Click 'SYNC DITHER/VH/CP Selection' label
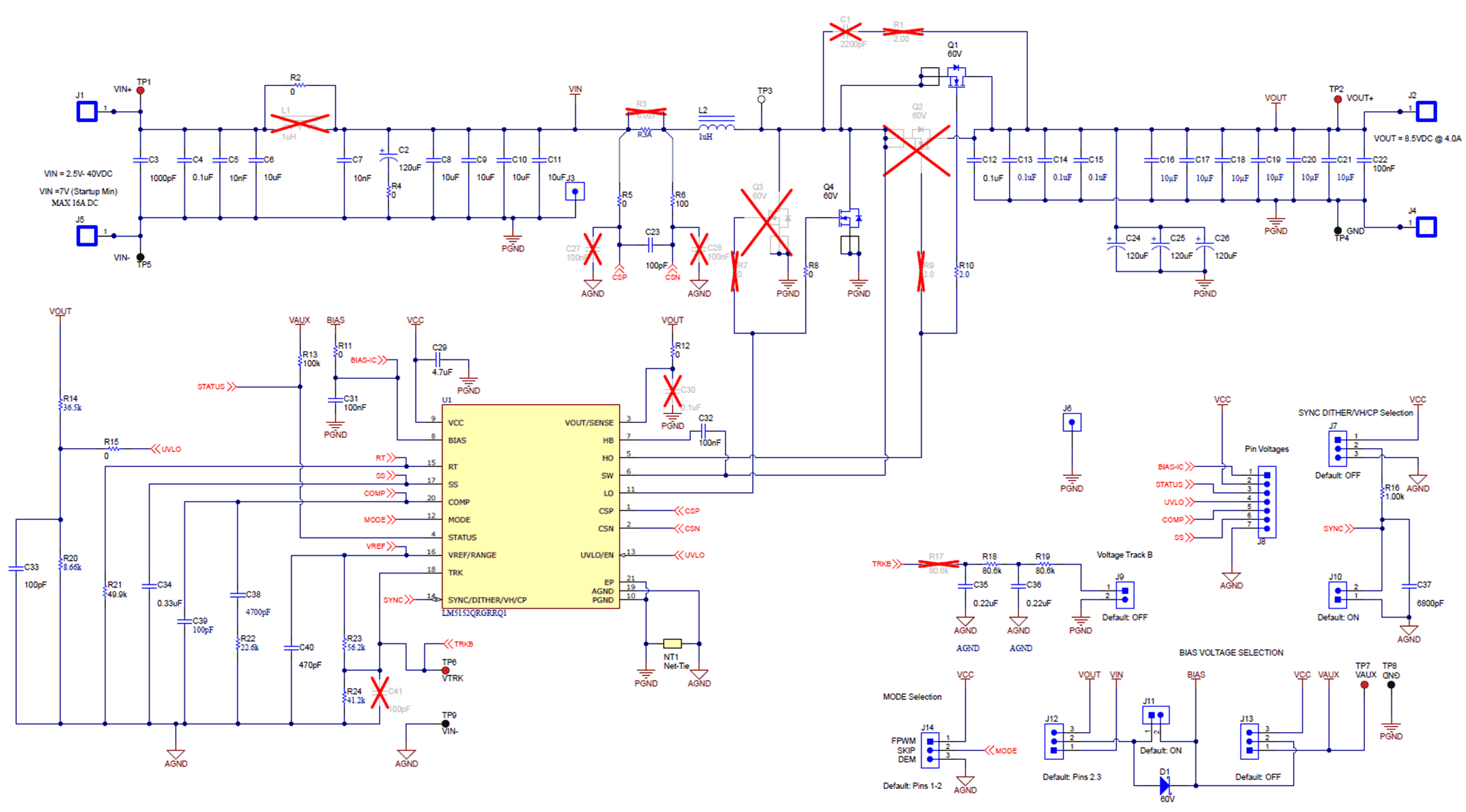Viewport: 1466px width, 812px height. pyautogui.click(x=1355, y=412)
